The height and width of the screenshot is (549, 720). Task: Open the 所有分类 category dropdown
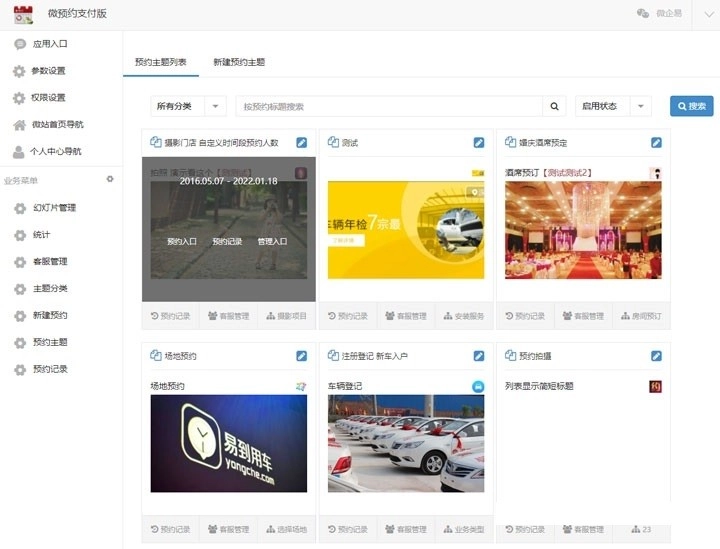click(188, 106)
